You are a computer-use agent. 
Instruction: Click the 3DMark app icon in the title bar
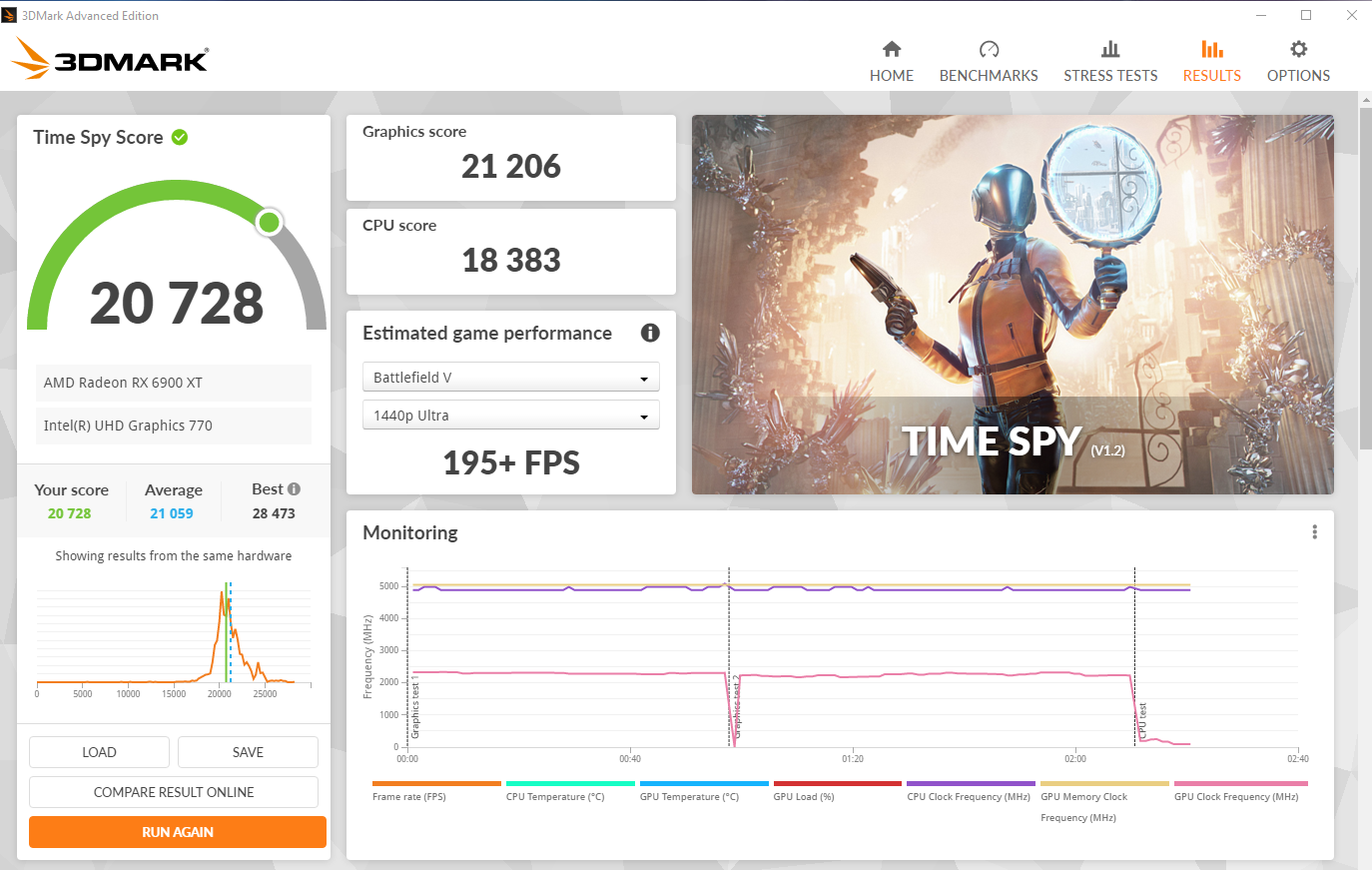(x=9, y=15)
